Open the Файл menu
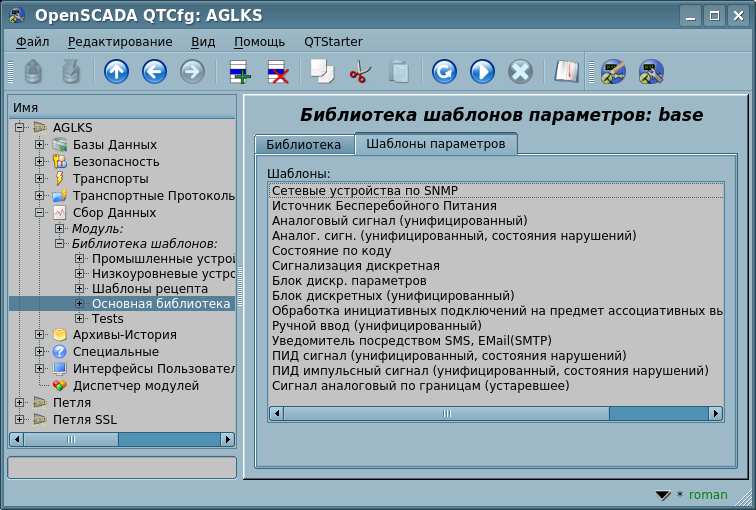Image resolution: width=756 pixels, height=510 pixels. 33,42
